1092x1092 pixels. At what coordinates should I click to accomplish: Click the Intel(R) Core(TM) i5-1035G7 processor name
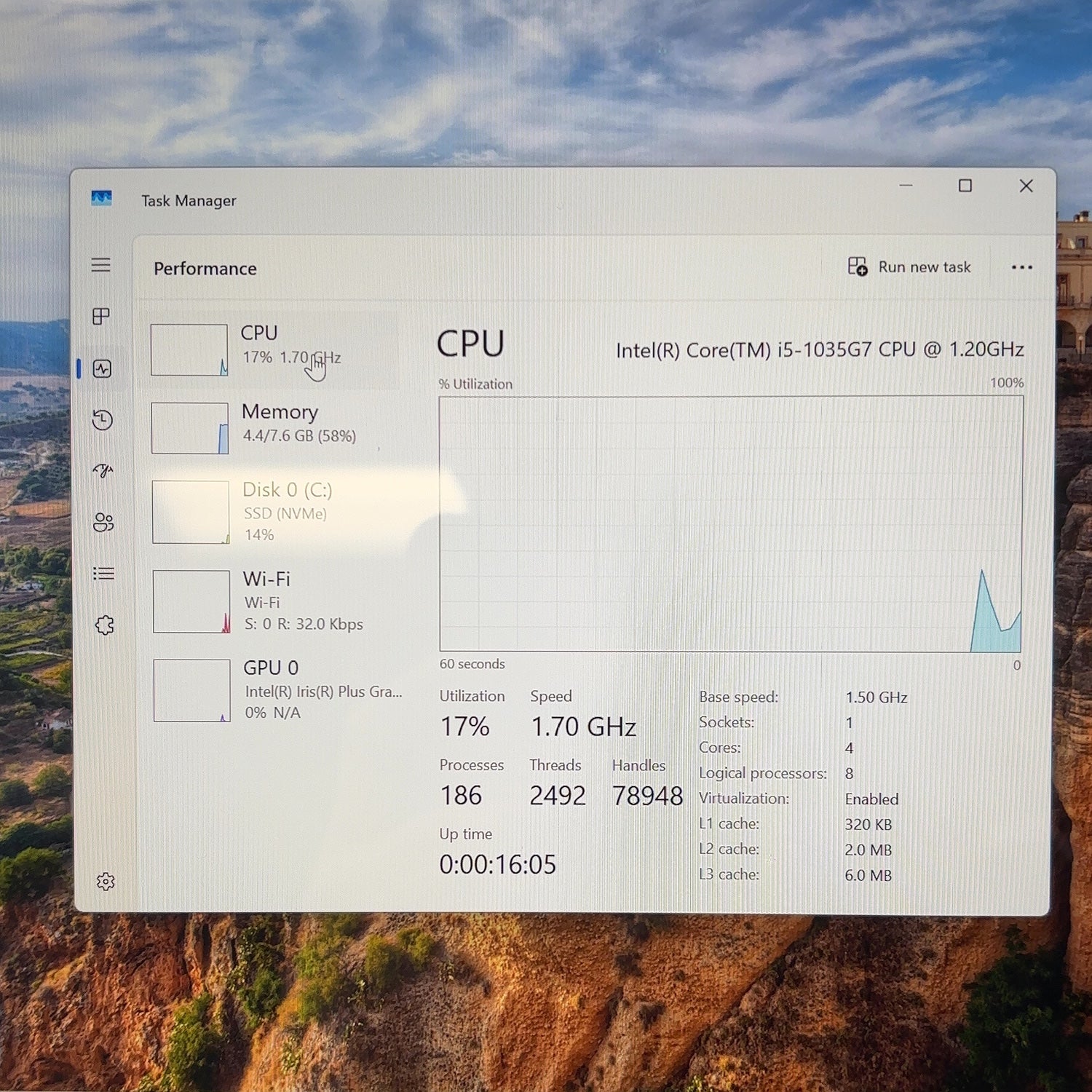click(x=820, y=350)
